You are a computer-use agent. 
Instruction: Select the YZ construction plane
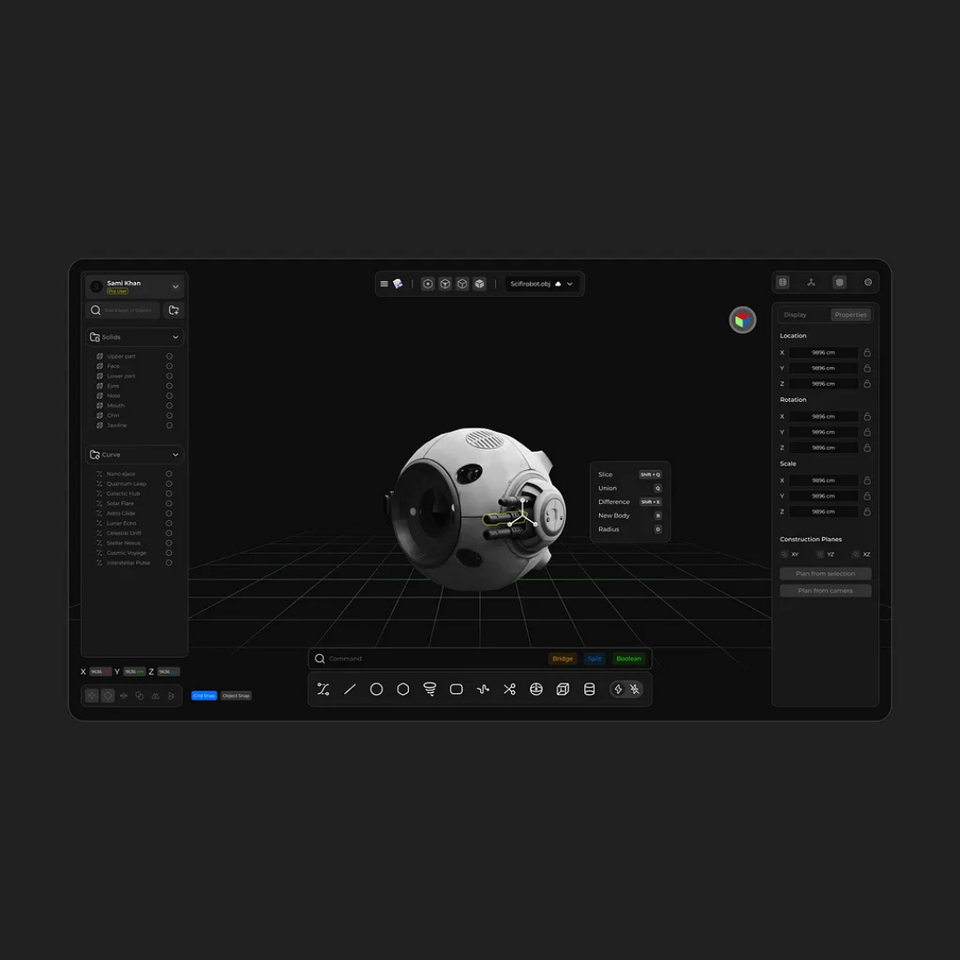tap(825, 554)
